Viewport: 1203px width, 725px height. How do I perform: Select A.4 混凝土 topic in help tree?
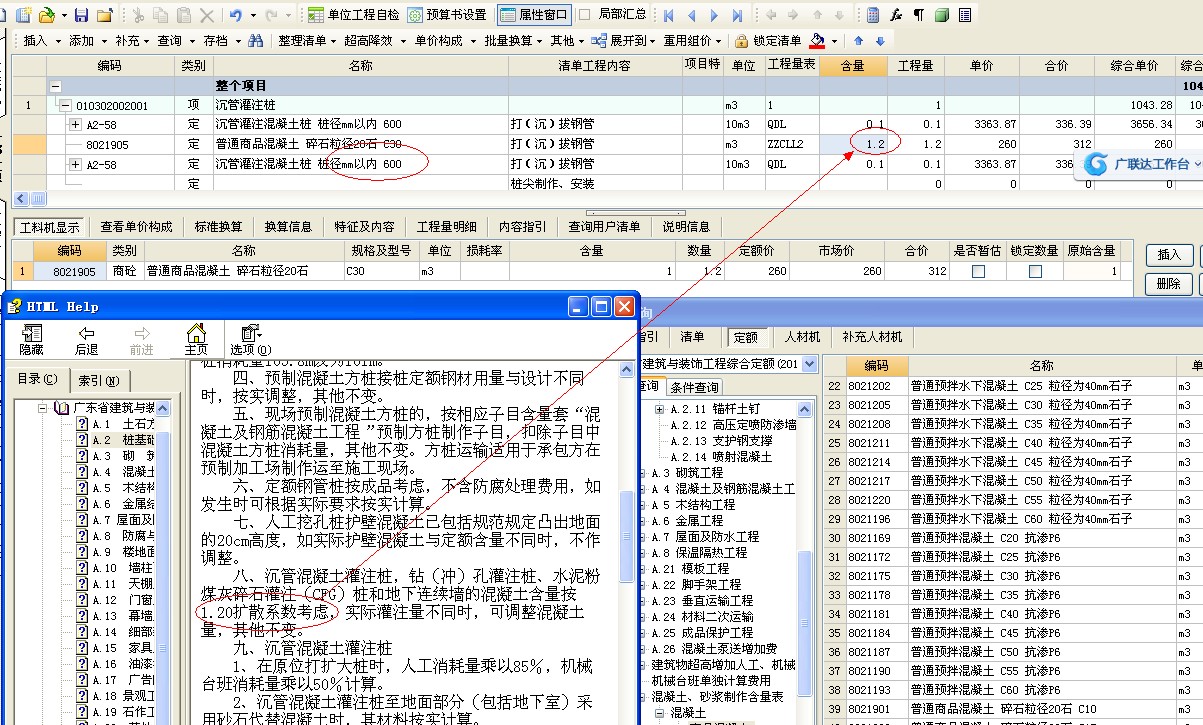124,472
